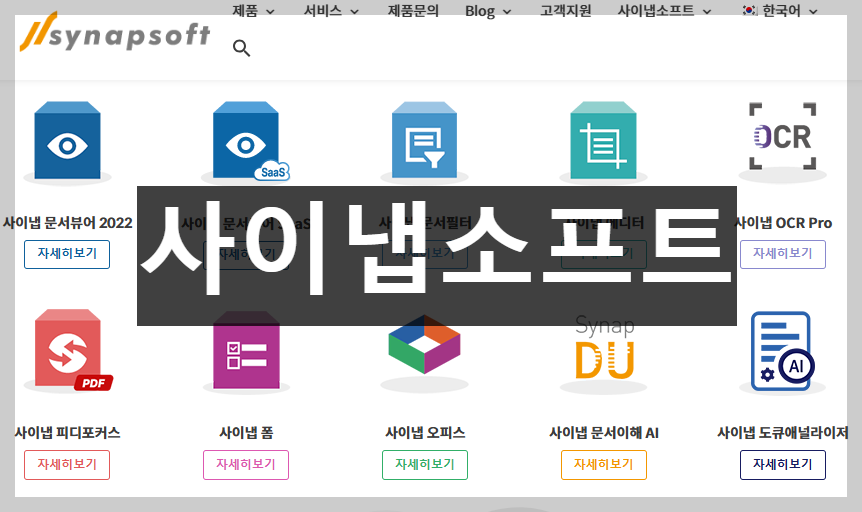Click the 사이냅 오피스 title text

click(425, 433)
